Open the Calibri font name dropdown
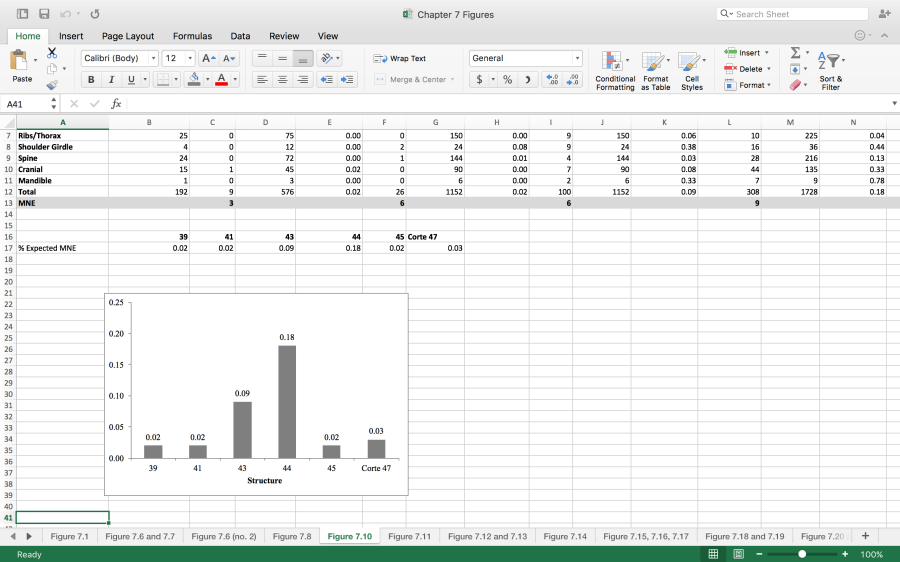The height and width of the screenshot is (562, 900). [x=119, y=59]
